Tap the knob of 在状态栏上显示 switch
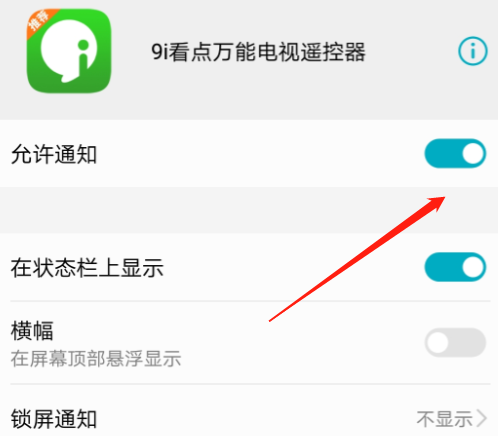The height and width of the screenshot is (436, 498). pyautogui.click(x=473, y=267)
